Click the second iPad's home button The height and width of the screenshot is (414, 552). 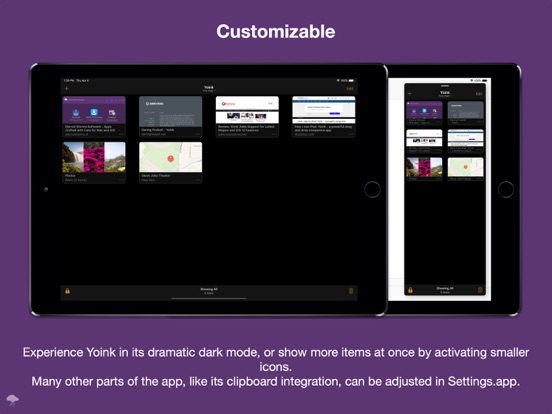tap(506, 189)
